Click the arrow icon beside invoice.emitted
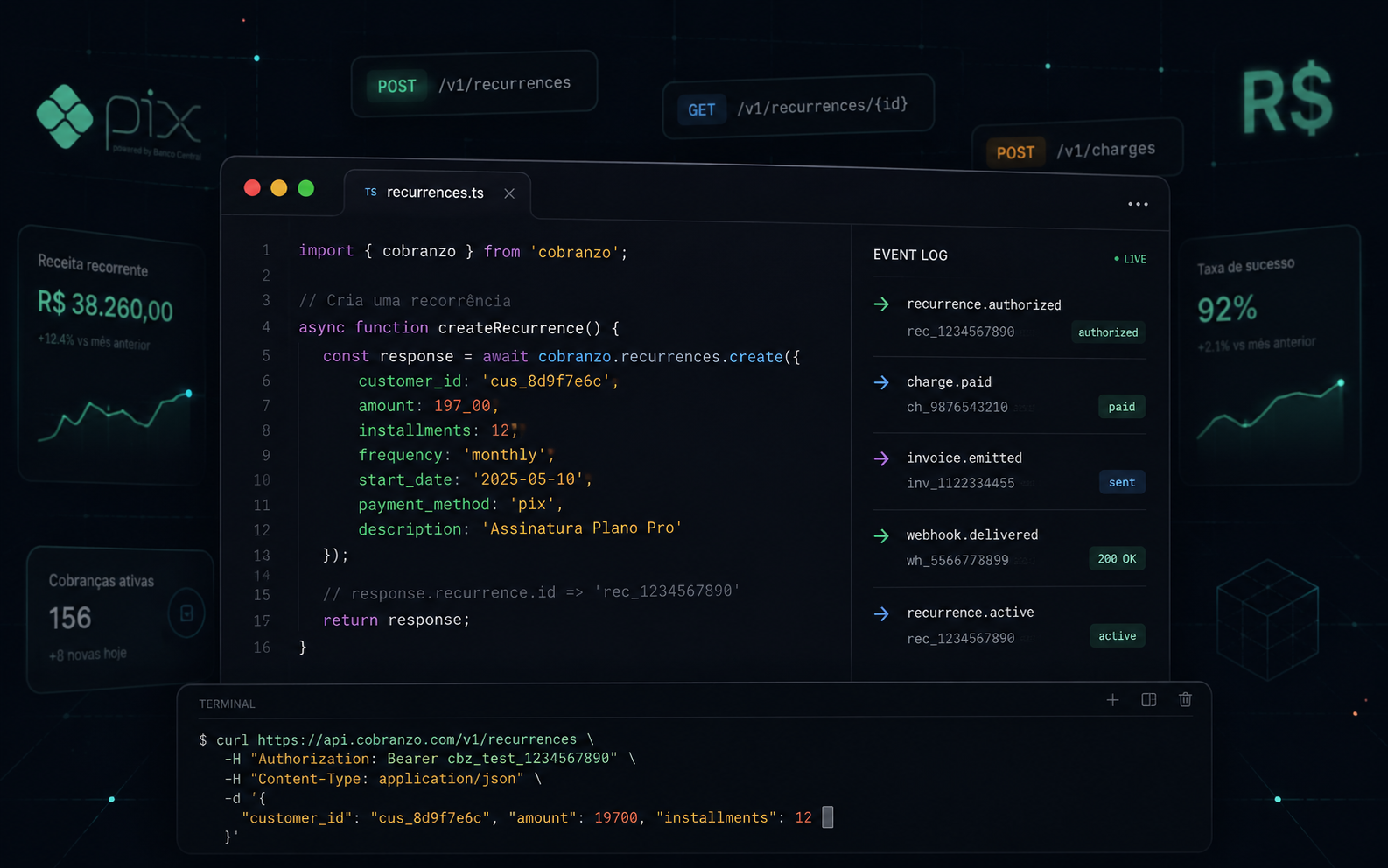The width and height of the screenshot is (1388, 868). (881, 458)
